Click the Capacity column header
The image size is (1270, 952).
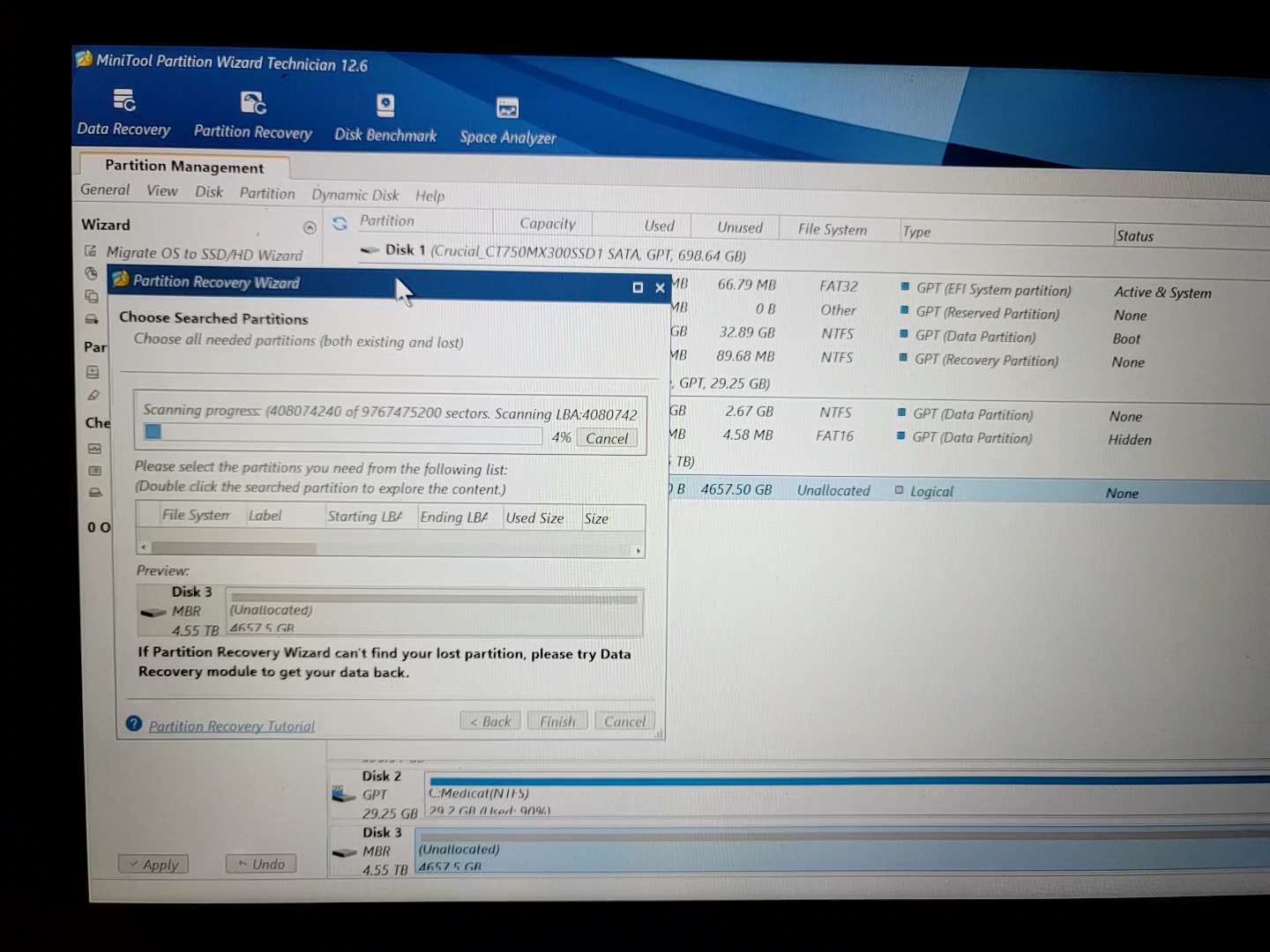click(x=548, y=224)
